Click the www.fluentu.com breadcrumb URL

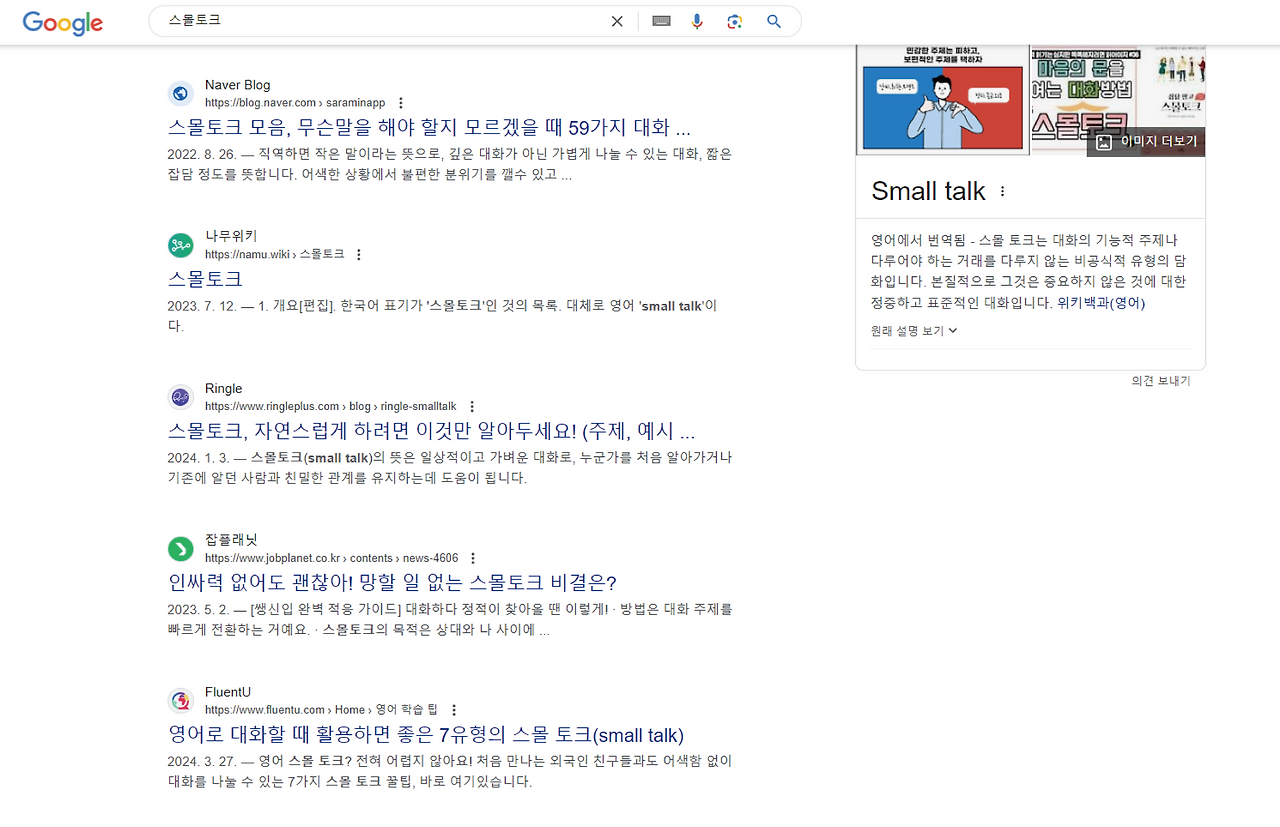click(322, 710)
